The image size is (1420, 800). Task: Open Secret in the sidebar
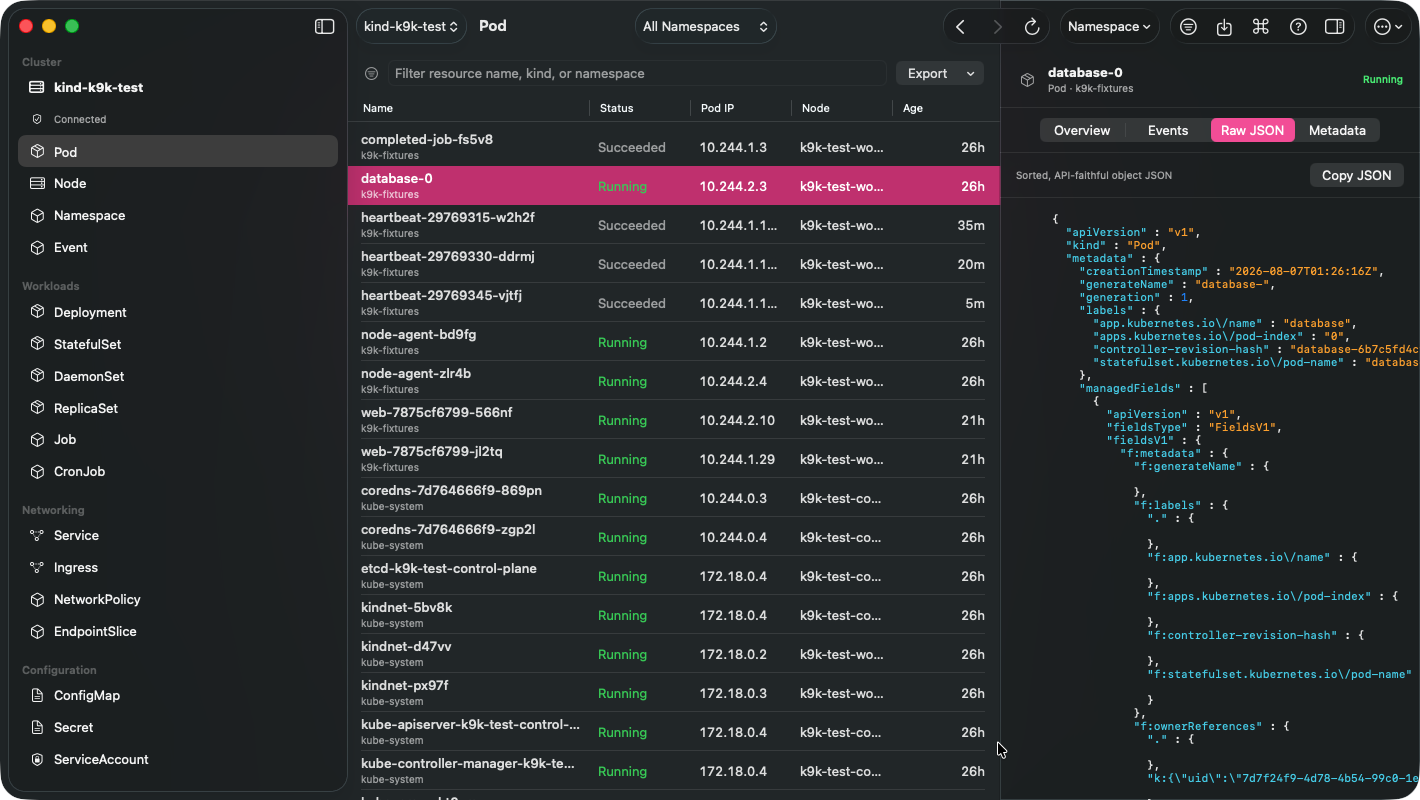pyautogui.click(x=178, y=728)
